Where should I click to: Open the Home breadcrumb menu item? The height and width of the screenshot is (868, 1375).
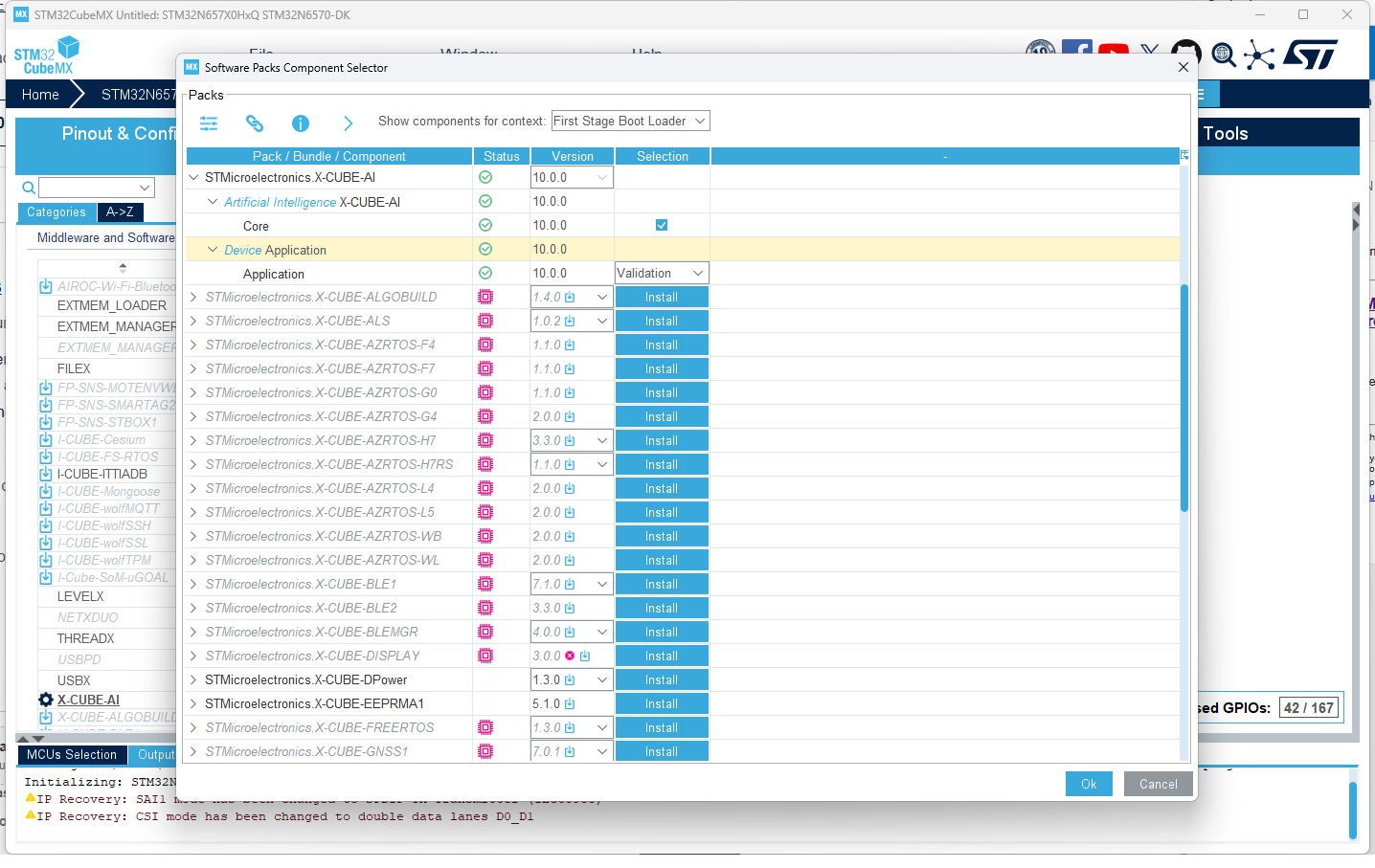[x=39, y=94]
